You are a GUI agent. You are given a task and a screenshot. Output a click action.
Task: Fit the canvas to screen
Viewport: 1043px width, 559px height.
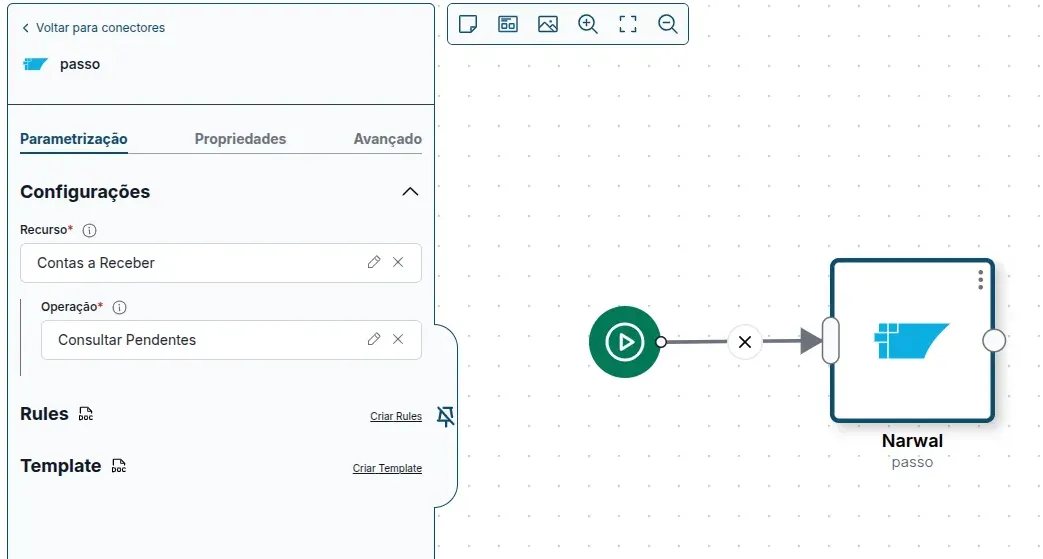pos(628,25)
